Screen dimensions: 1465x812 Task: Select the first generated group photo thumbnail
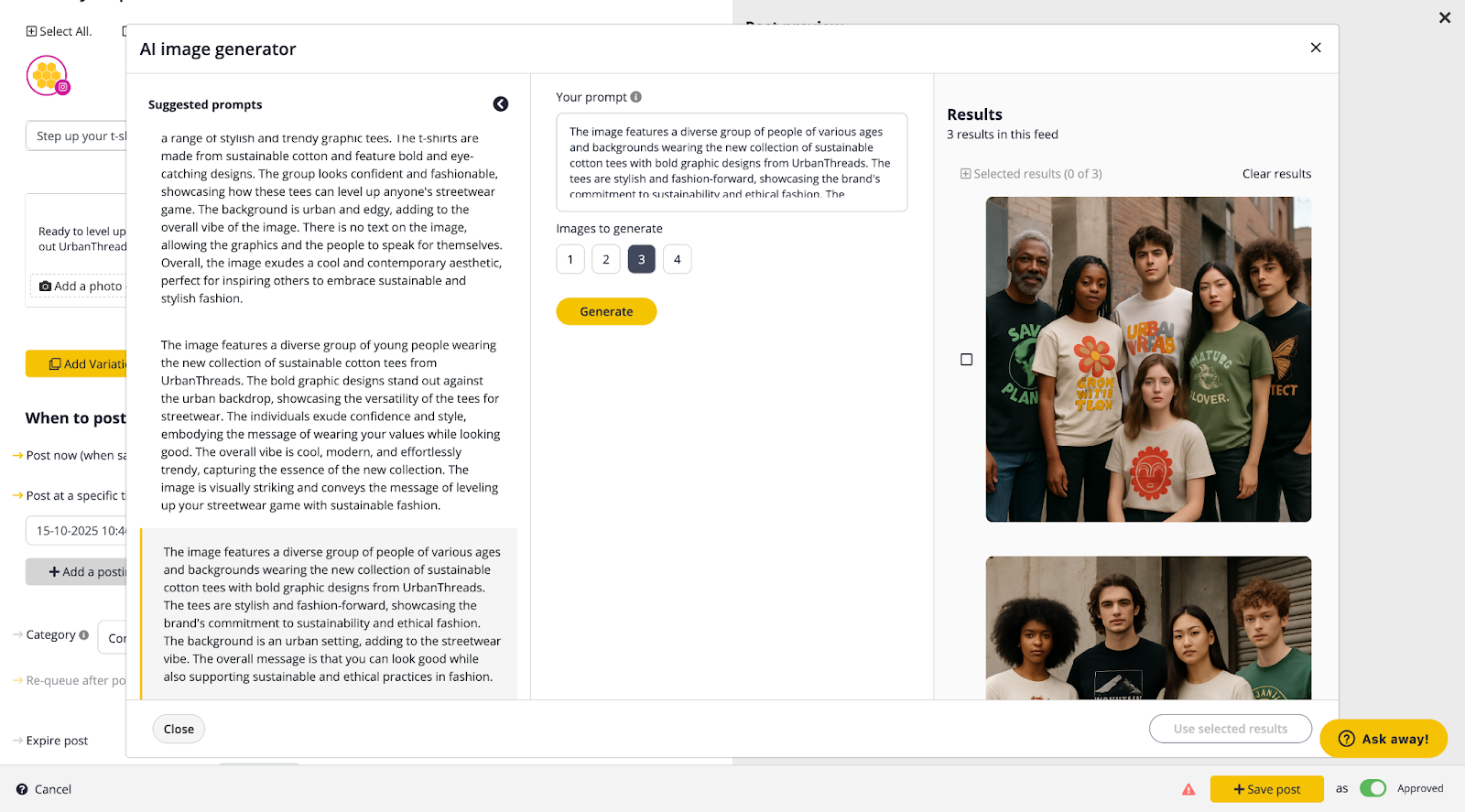point(1148,359)
